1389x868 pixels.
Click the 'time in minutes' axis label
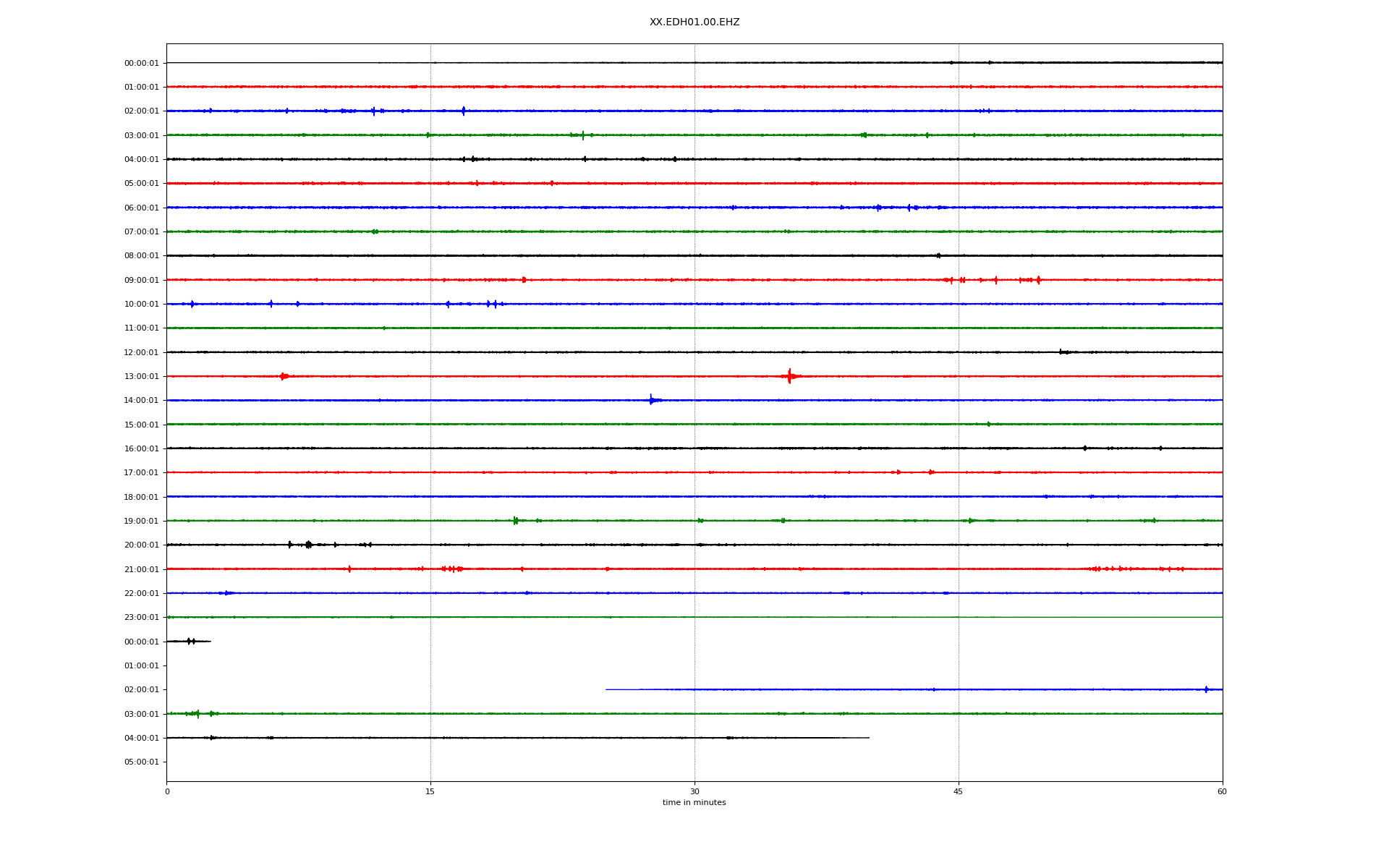694,802
